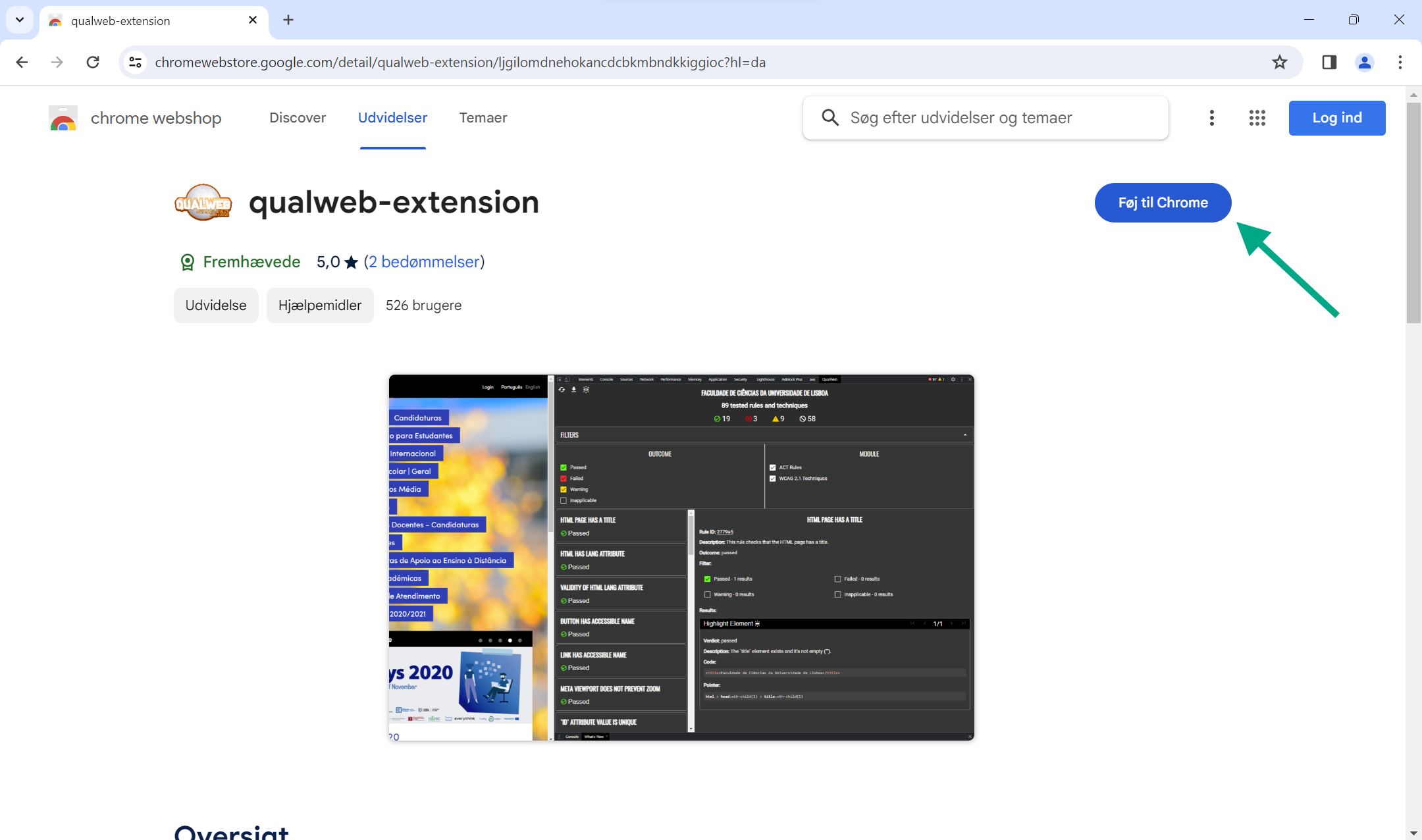Click the qualweb-extension title heading

point(394,202)
